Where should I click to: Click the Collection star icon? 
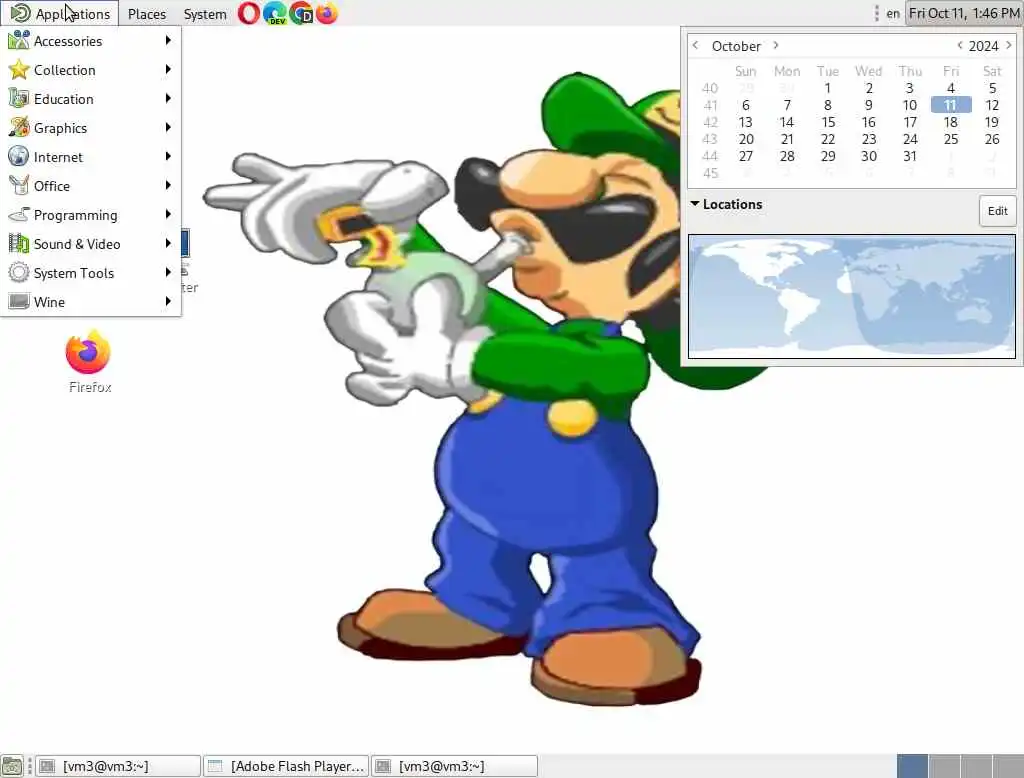tap(19, 69)
